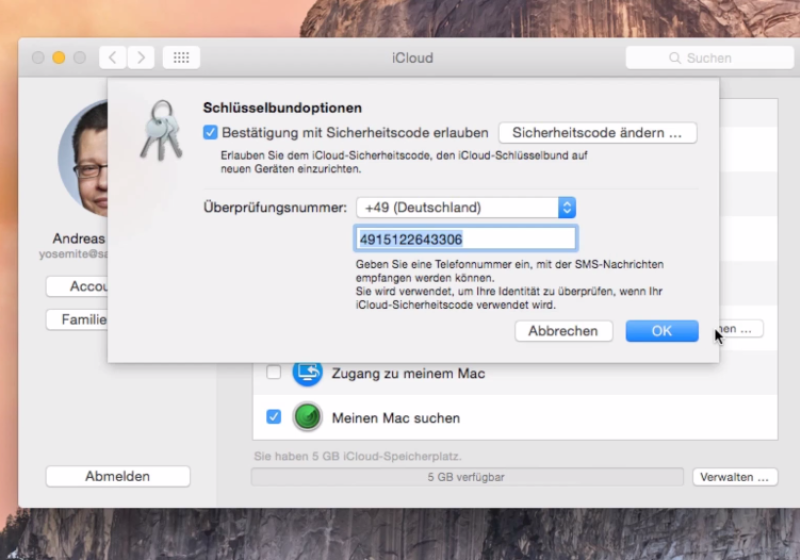Click the green Meinen Mac suchen radar icon
800x560 pixels.
tap(307, 417)
